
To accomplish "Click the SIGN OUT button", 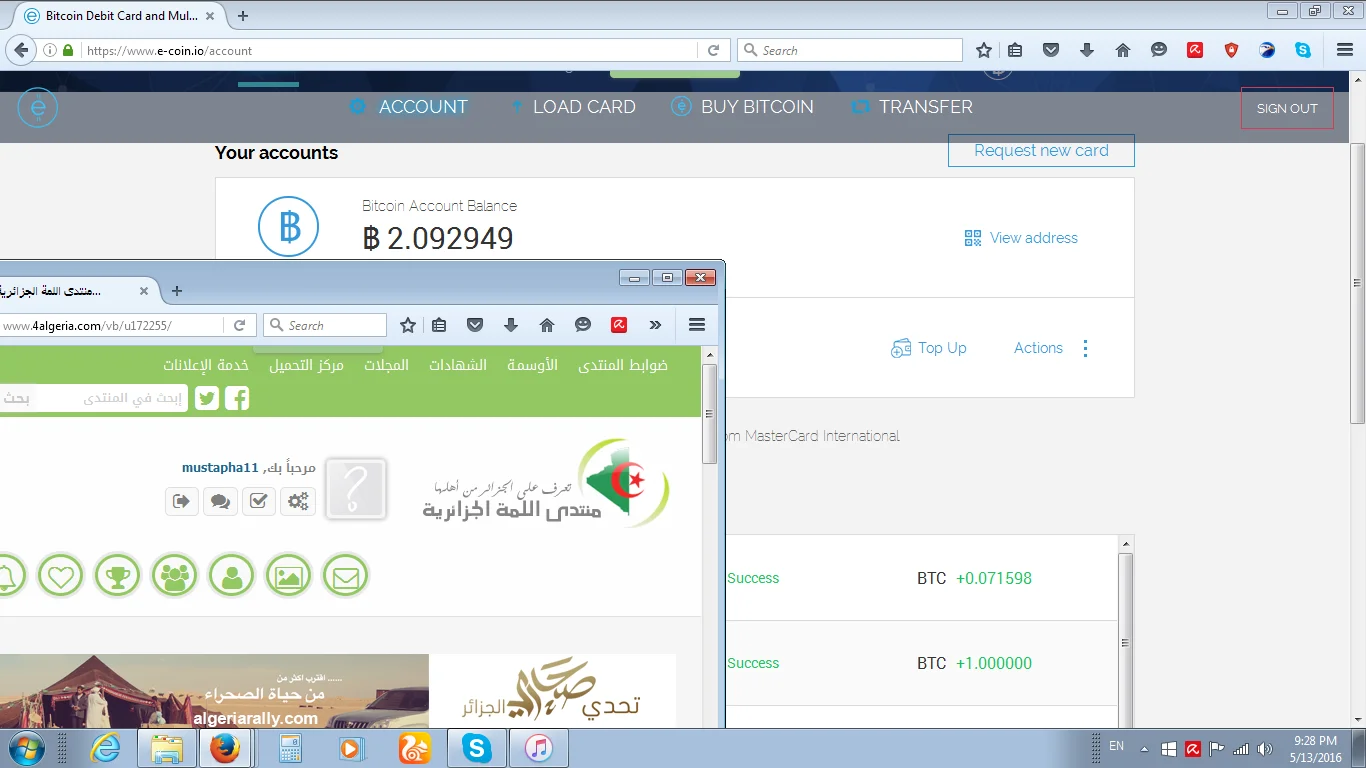I will pyautogui.click(x=1287, y=108).
